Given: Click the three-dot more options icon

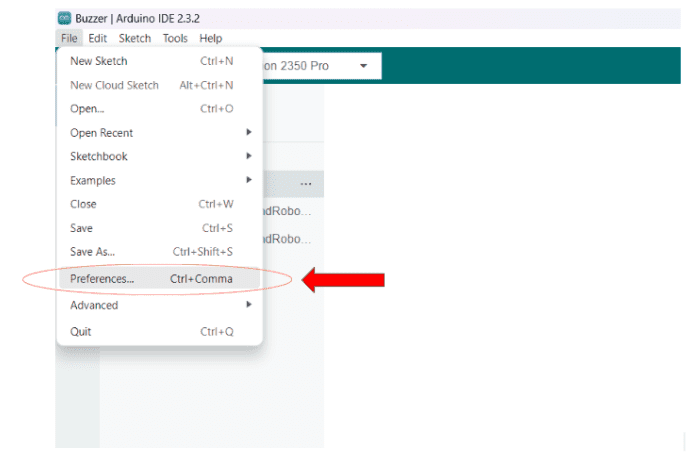Looking at the screenshot, I should pos(305,184).
